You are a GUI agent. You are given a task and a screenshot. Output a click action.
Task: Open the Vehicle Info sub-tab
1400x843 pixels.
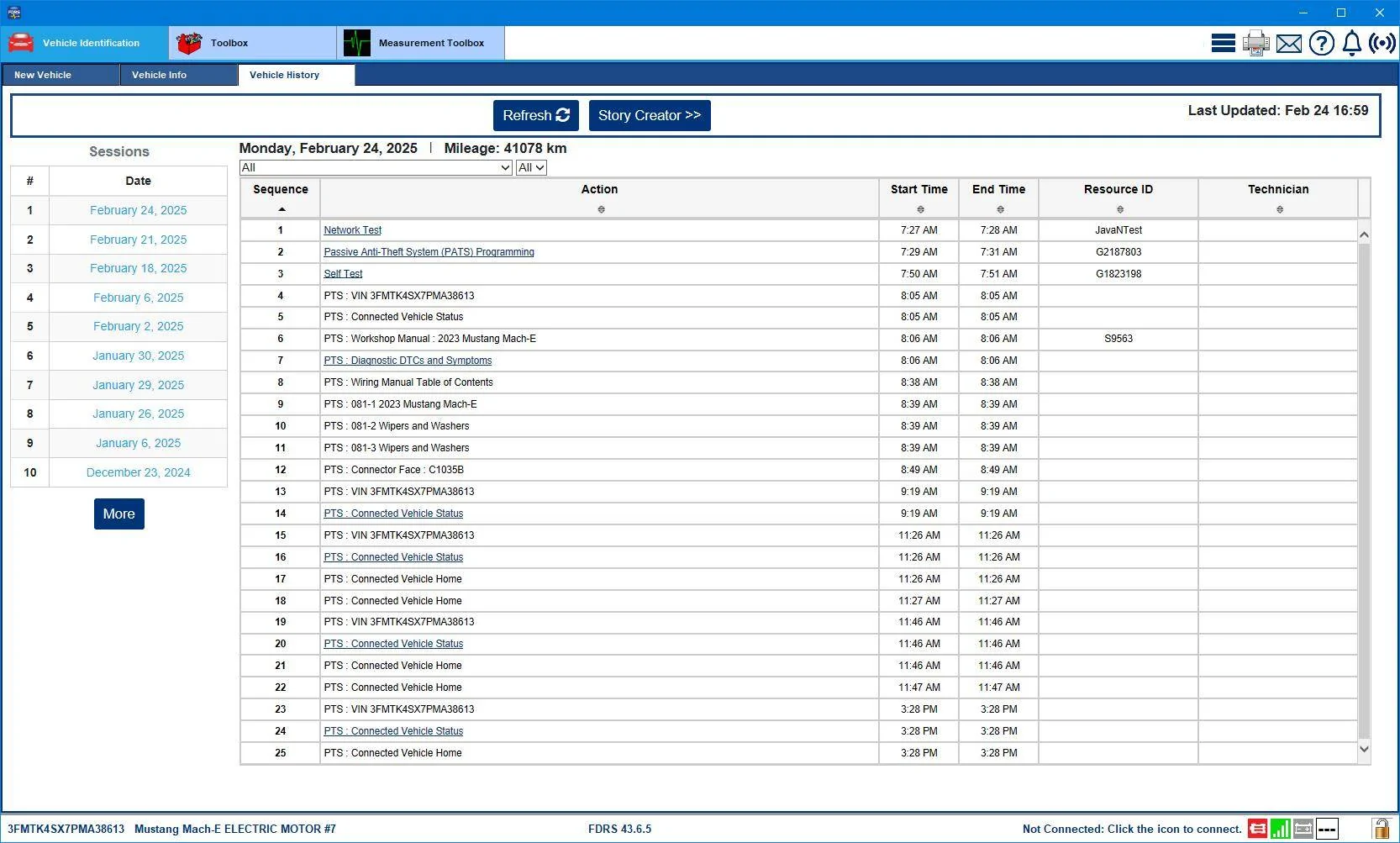point(179,75)
